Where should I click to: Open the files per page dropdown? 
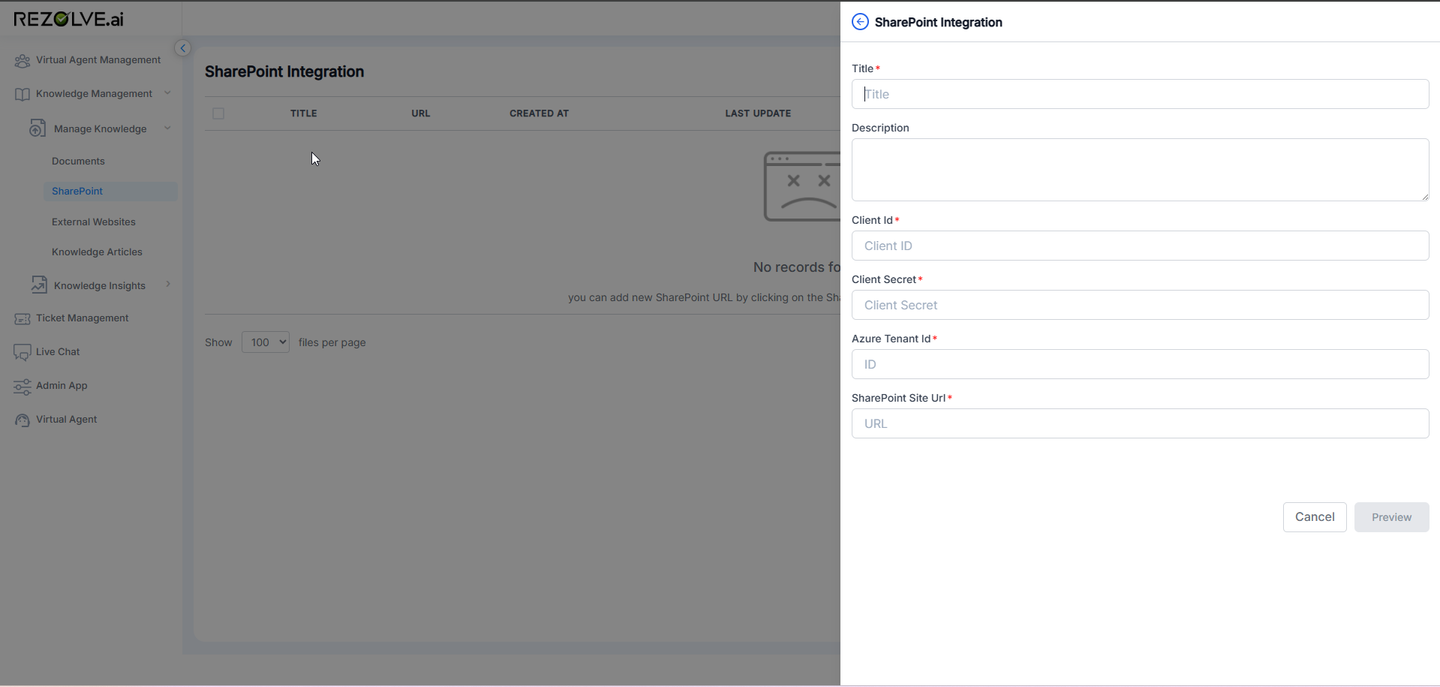265,342
